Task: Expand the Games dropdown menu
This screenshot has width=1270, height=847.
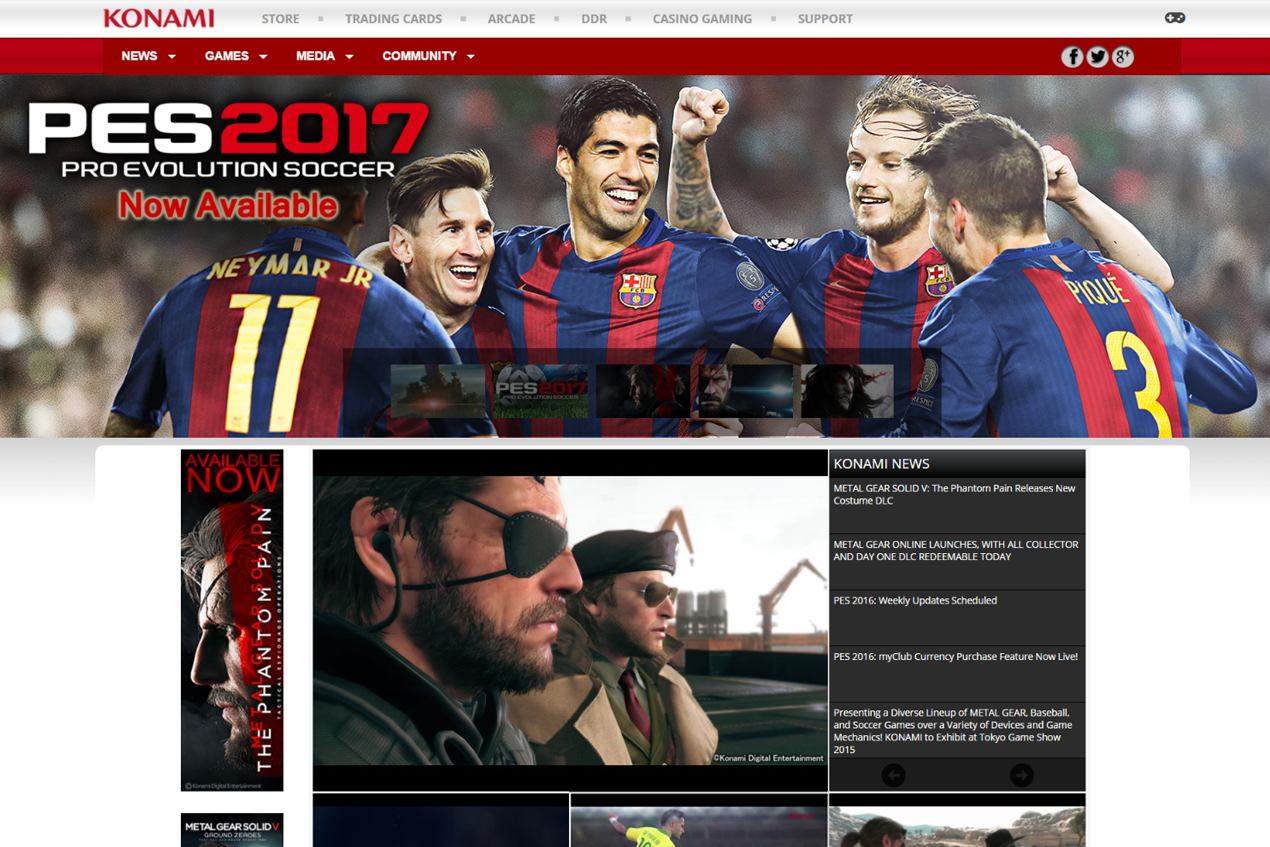Action: (235, 56)
